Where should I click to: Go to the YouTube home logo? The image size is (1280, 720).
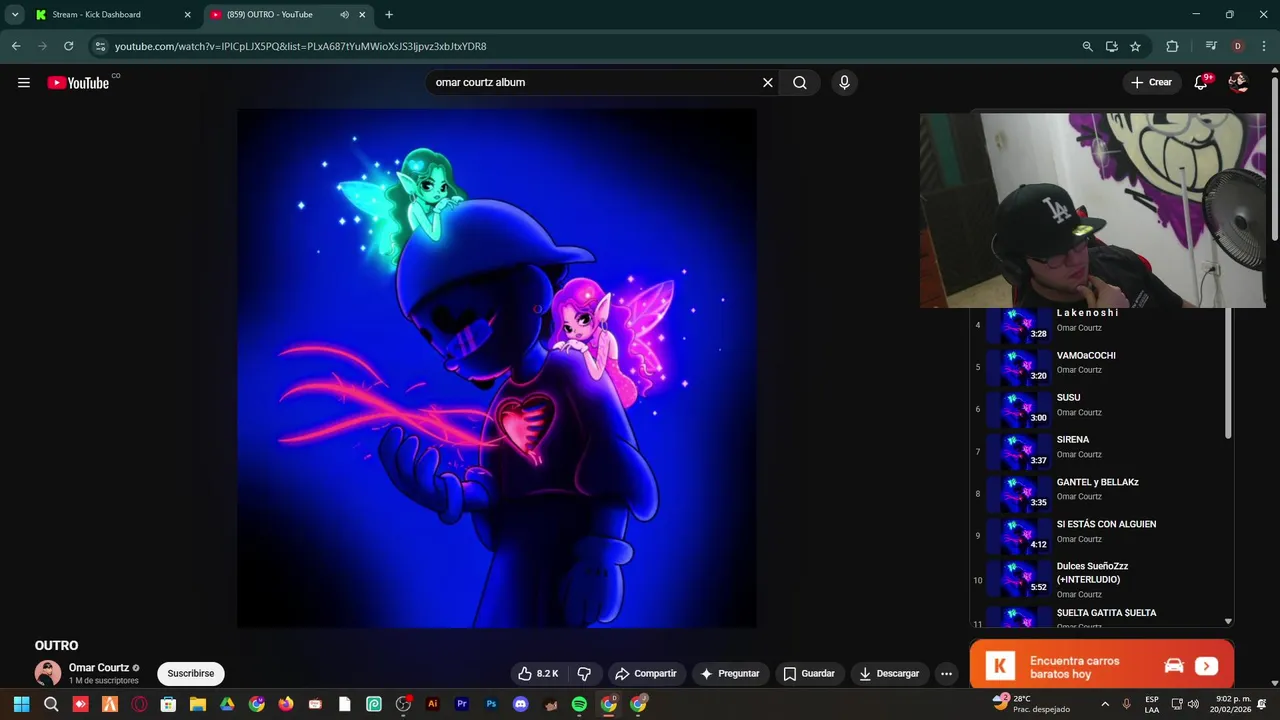78,83
